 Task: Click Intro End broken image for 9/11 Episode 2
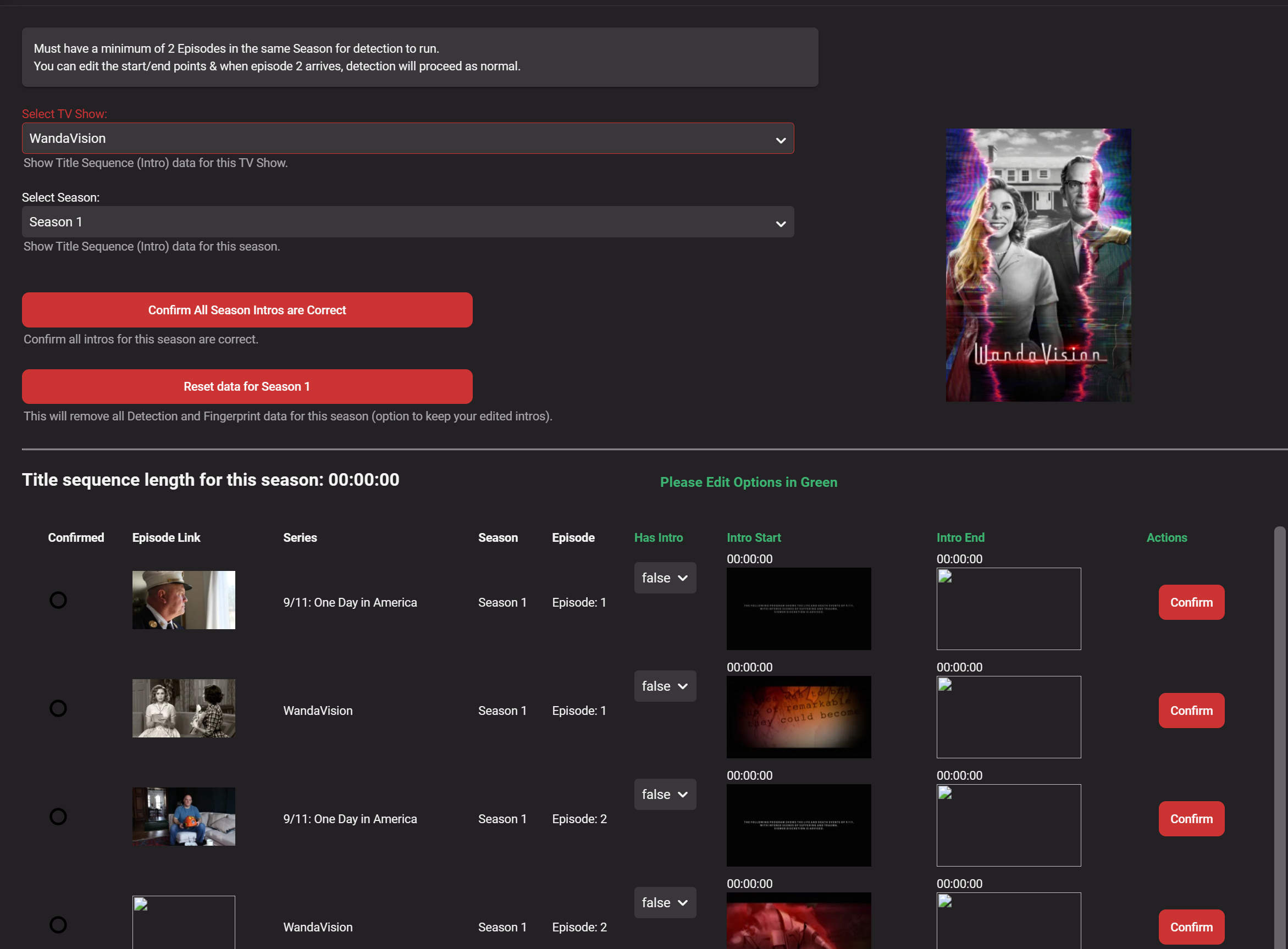pos(1009,825)
